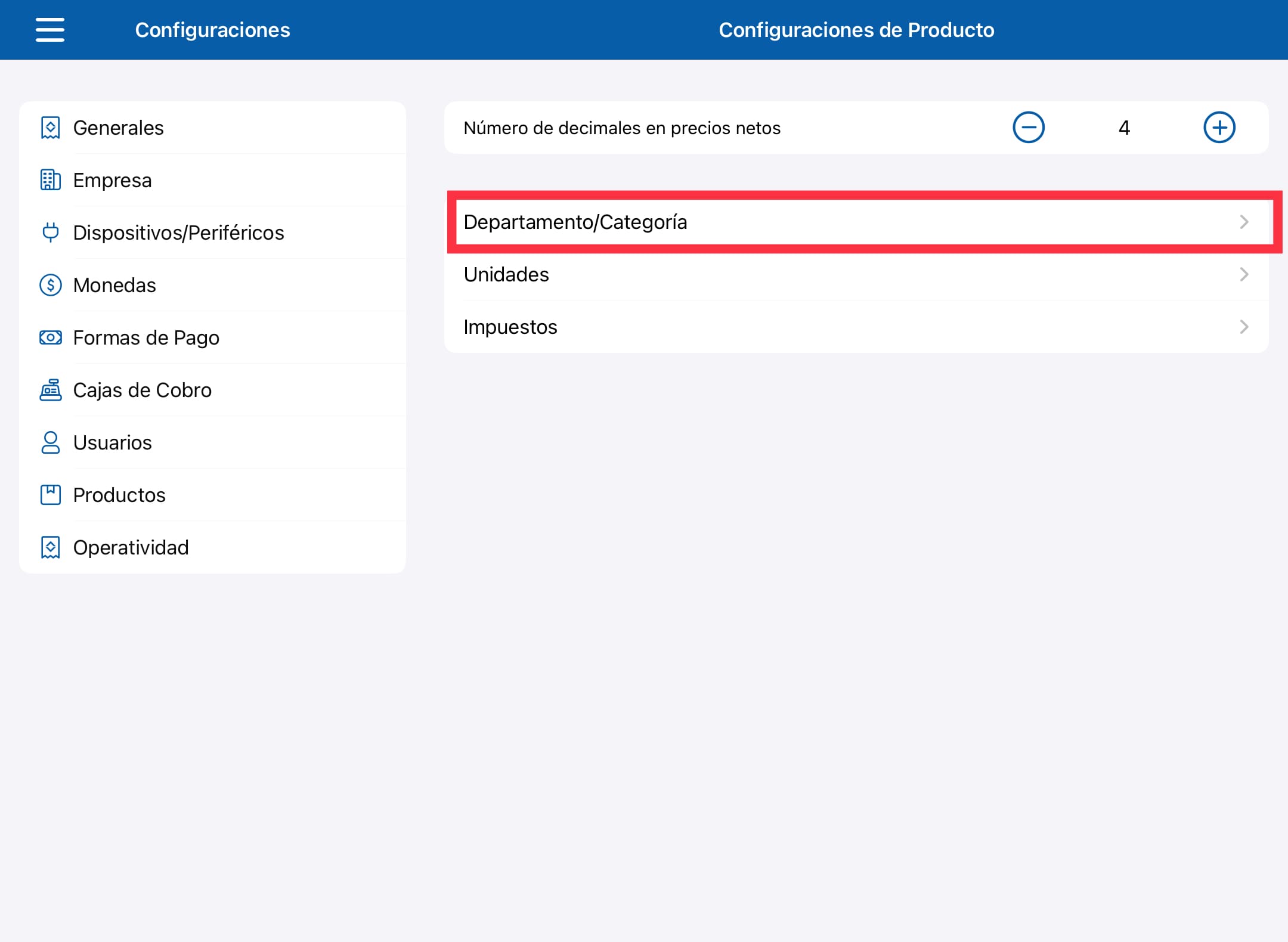This screenshot has width=1288, height=942.
Task: Select Generales in the sidebar
Action: (213, 128)
